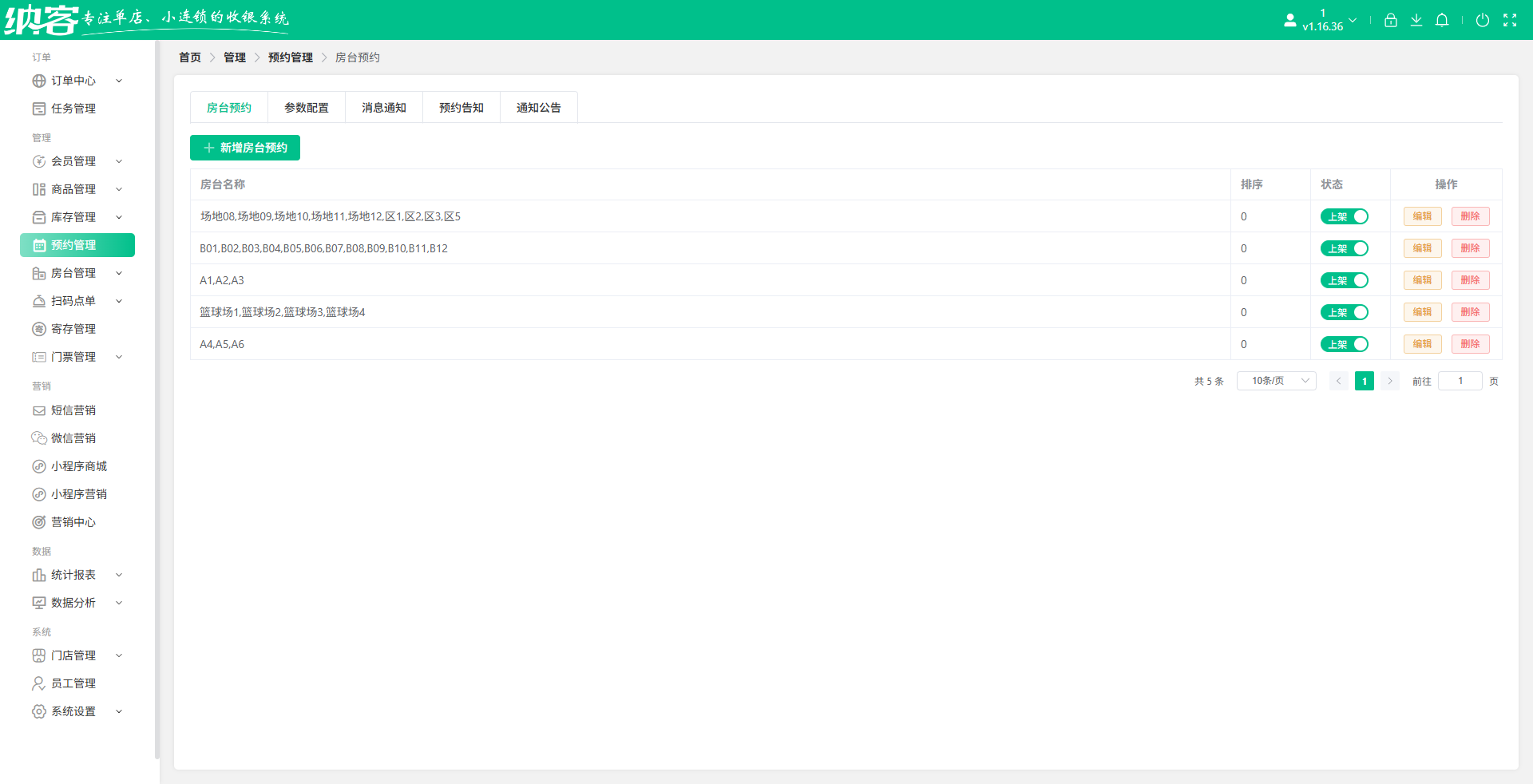Viewport: 1533px width, 784px height.
Task: Click the 短信营销 envelope icon
Action: tap(39, 410)
